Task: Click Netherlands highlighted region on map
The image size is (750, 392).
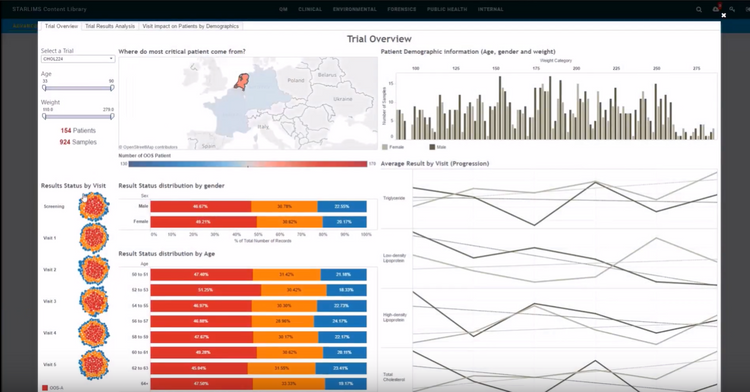Action: [x=242, y=82]
